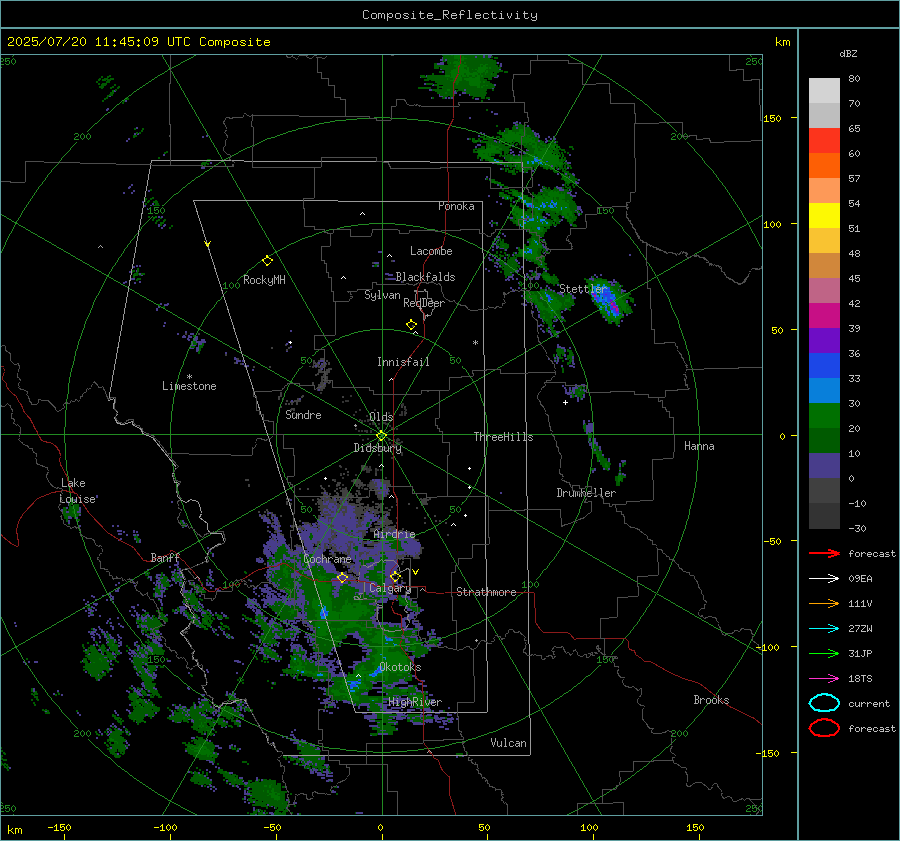Click the Lake Louise label
Viewport: 900px width, 841px height.
pyautogui.click(x=77, y=491)
